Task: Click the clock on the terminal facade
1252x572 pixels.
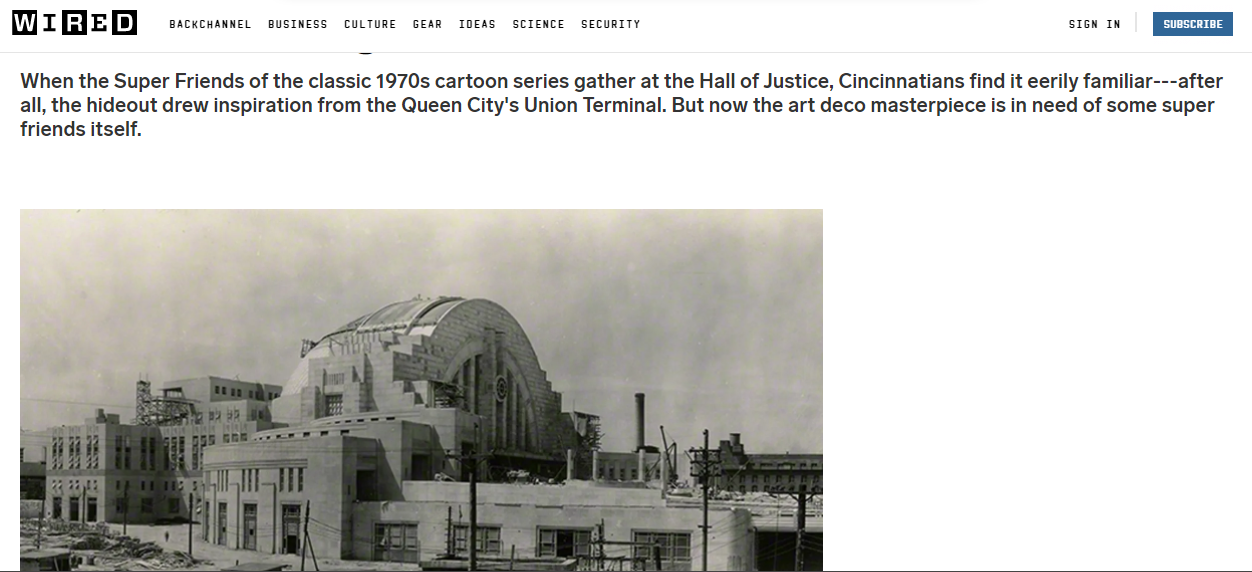Action: tap(501, 388)
